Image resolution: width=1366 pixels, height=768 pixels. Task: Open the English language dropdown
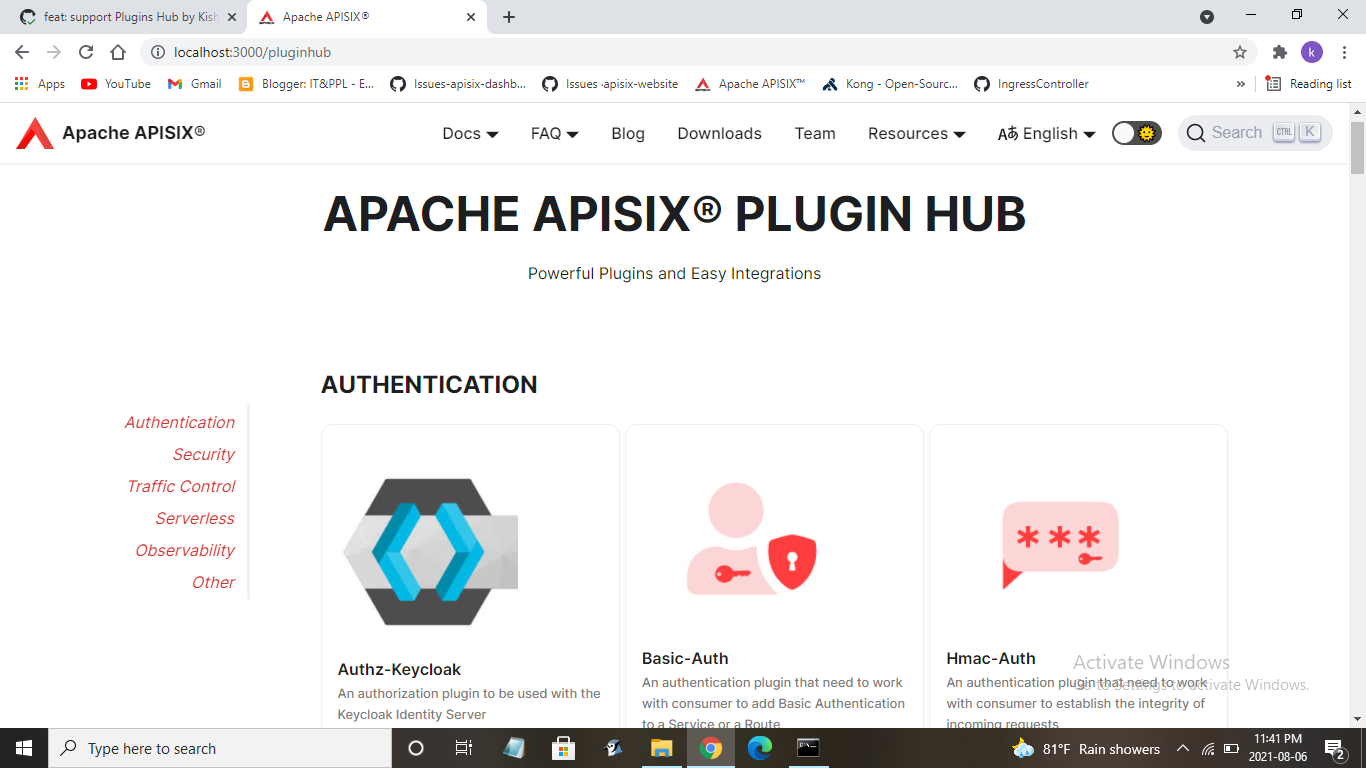point(1046,133)
